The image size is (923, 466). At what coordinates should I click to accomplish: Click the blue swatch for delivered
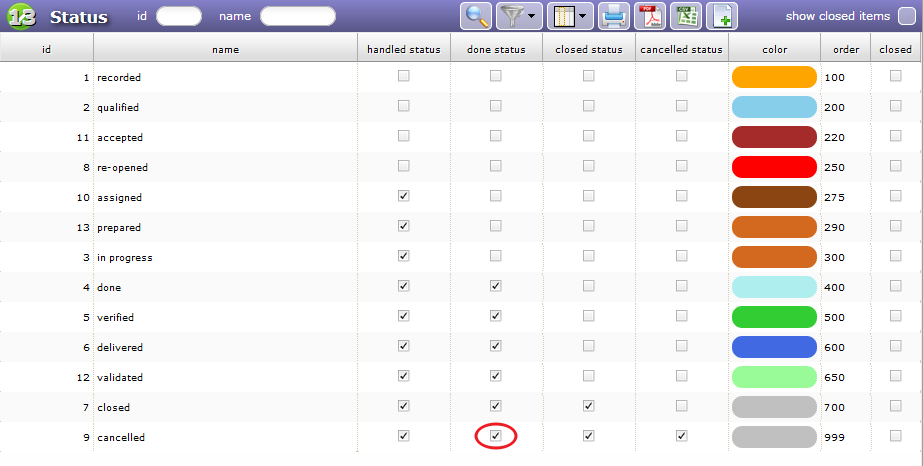point(775,347)
